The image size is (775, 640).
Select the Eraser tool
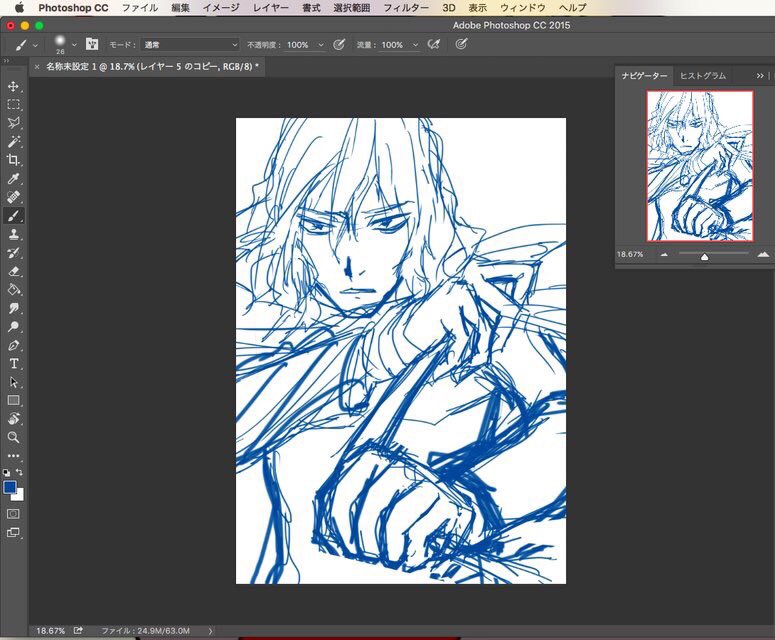tap(14, 271)
